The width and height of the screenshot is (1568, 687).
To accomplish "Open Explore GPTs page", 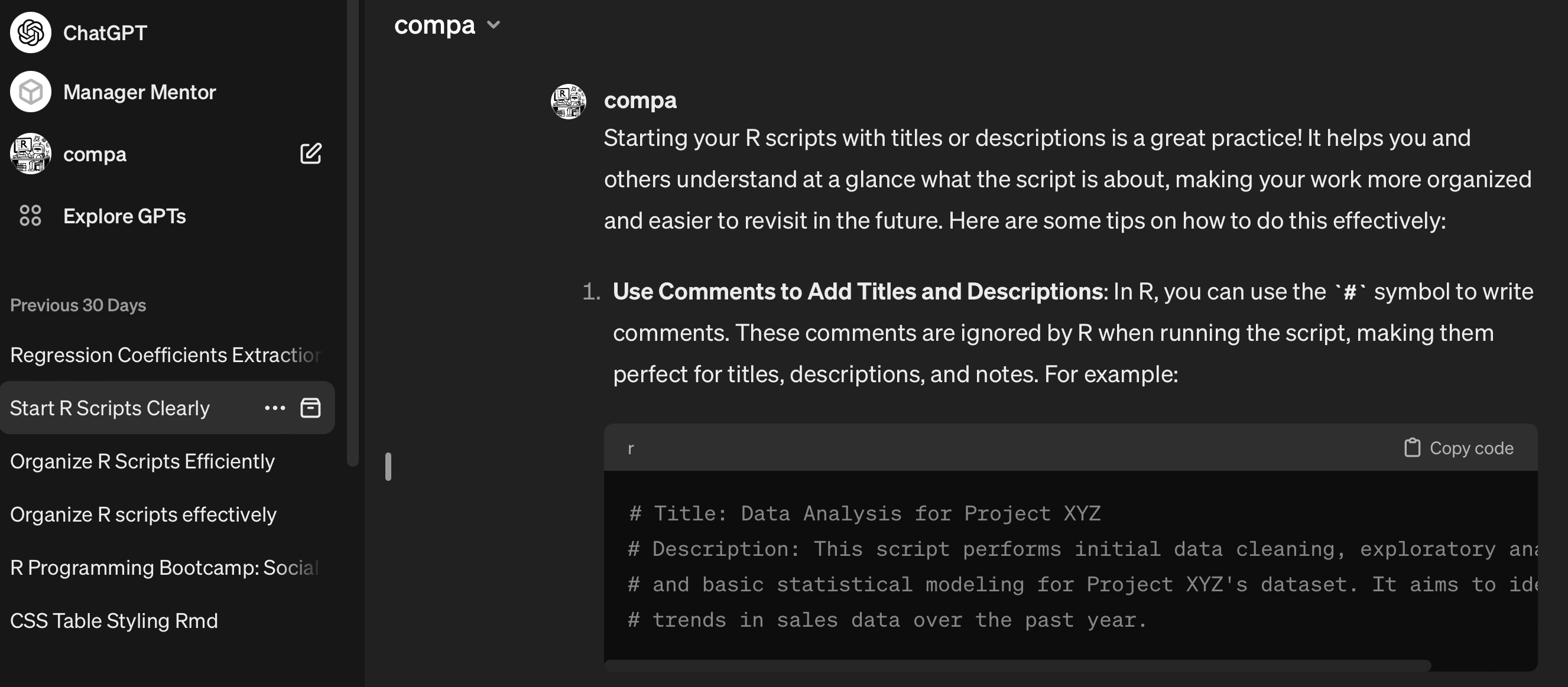I will [x=124, y=216].
